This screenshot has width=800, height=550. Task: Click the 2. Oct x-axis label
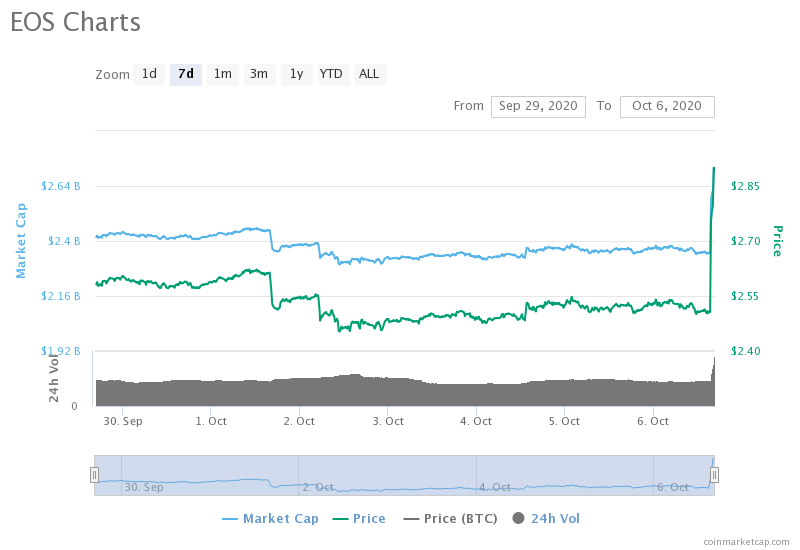(x=299, y=421)
